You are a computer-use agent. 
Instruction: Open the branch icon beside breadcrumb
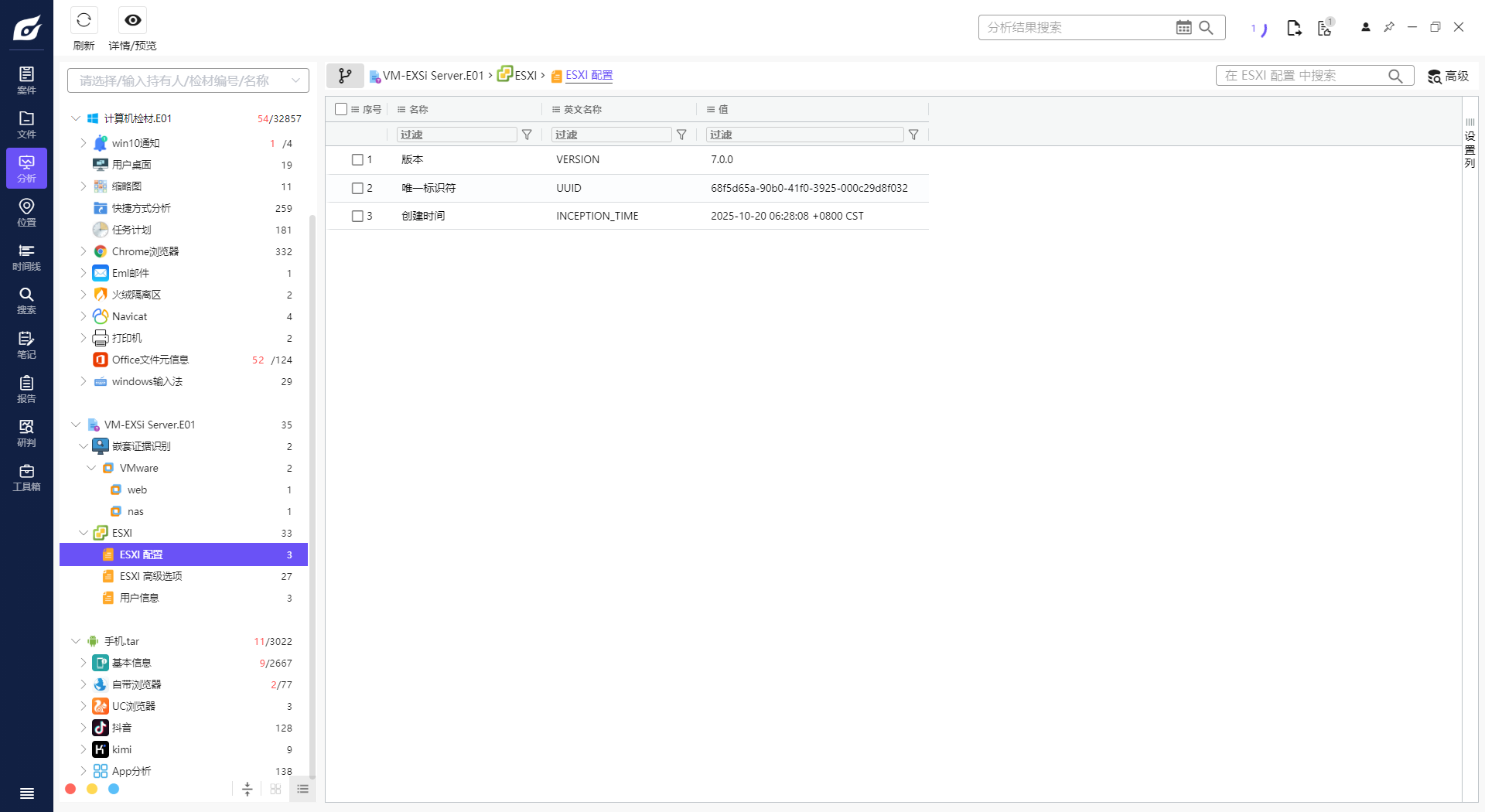point(345,75)
